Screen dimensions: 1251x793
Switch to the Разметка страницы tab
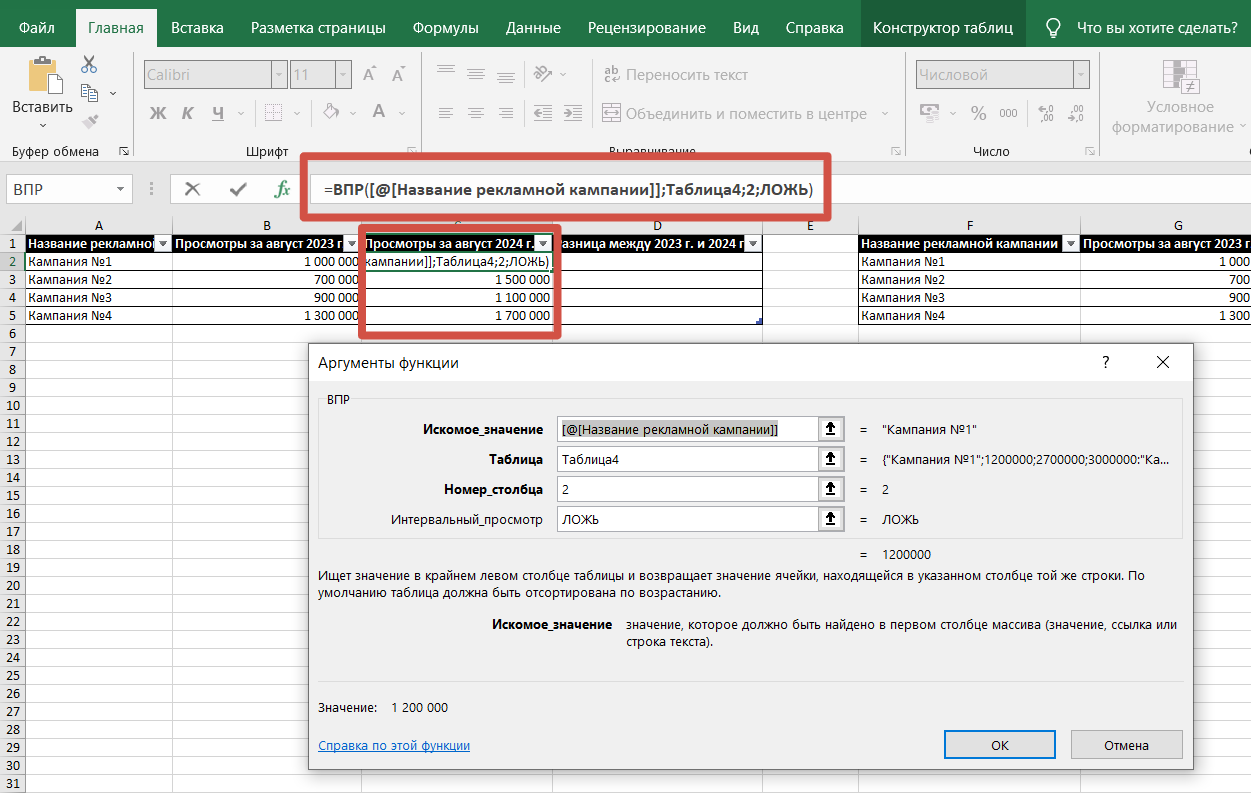coord(320,28)
